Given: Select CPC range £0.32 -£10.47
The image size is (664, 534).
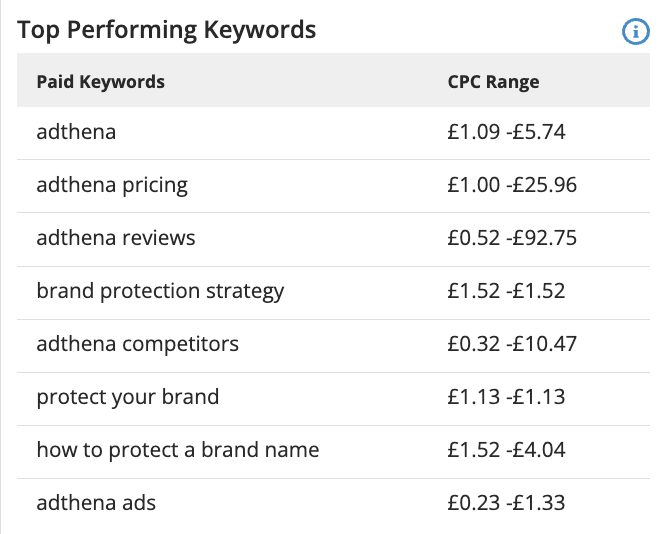Looking at the screenshot, I should click(512, 344).
